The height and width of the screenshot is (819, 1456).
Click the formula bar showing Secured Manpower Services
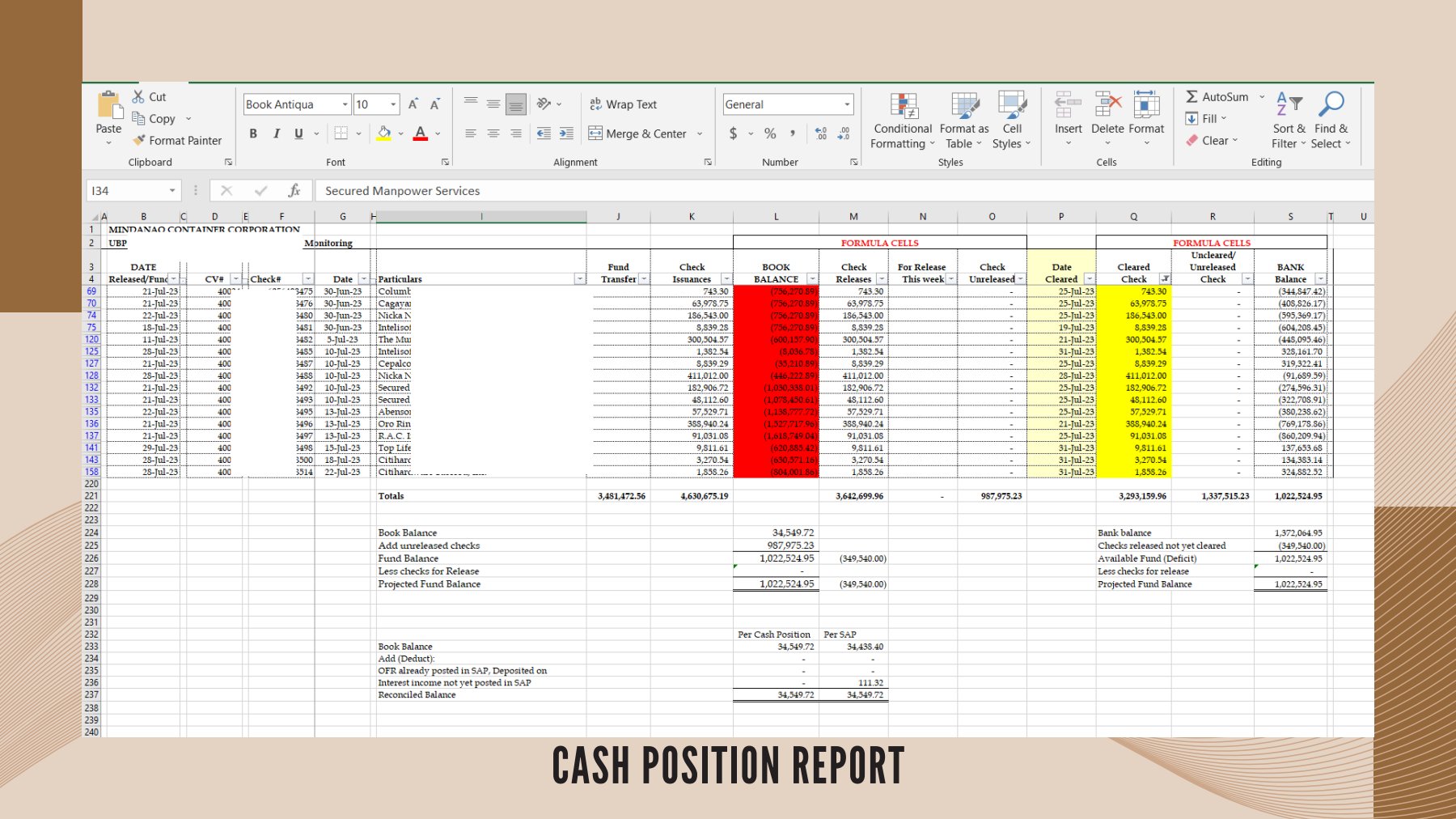(845, 191)
